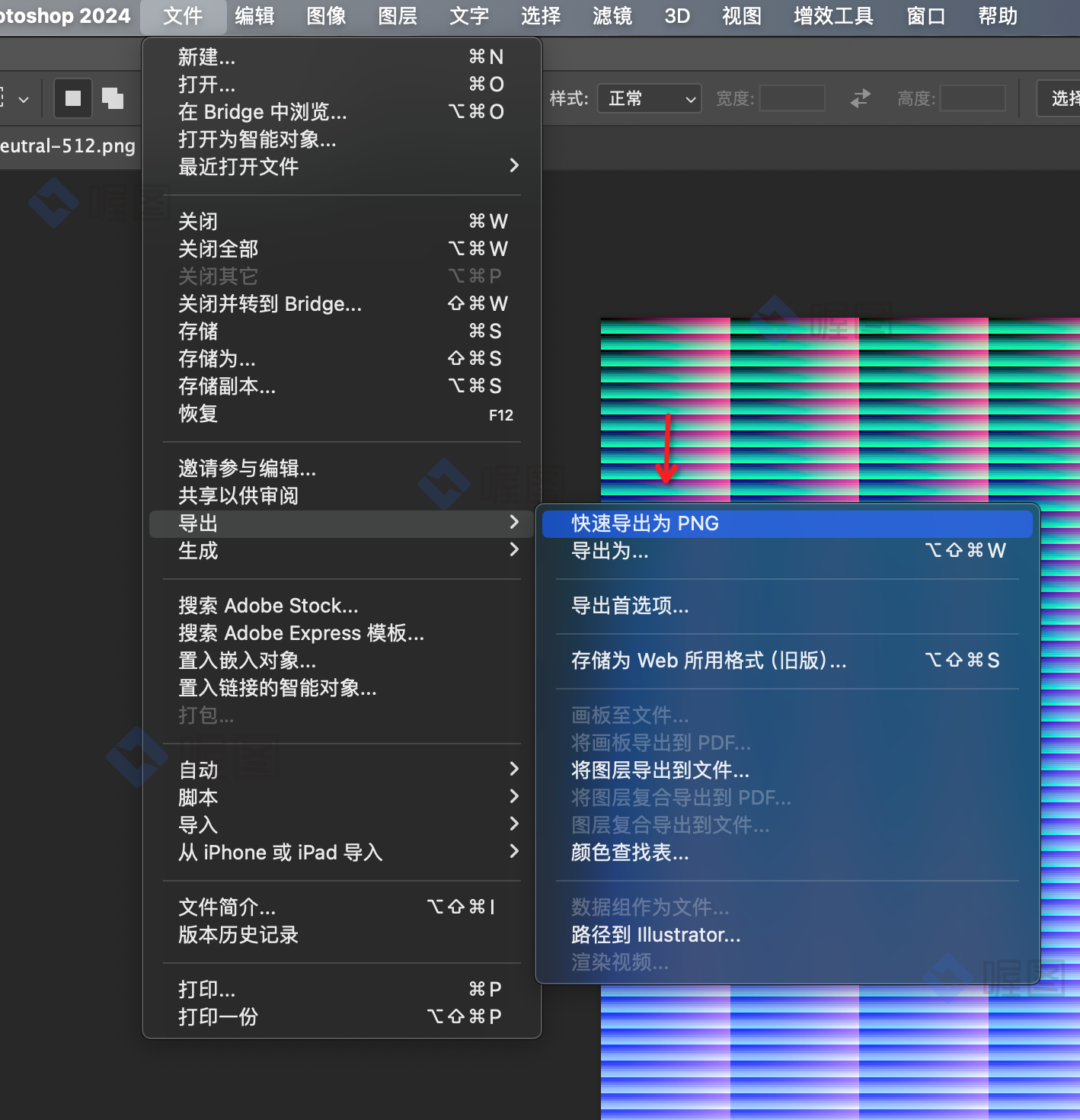1080x1120 pixels.
Task: Select 置入链接的智能对象...
Action: click(x=341, y=688)
